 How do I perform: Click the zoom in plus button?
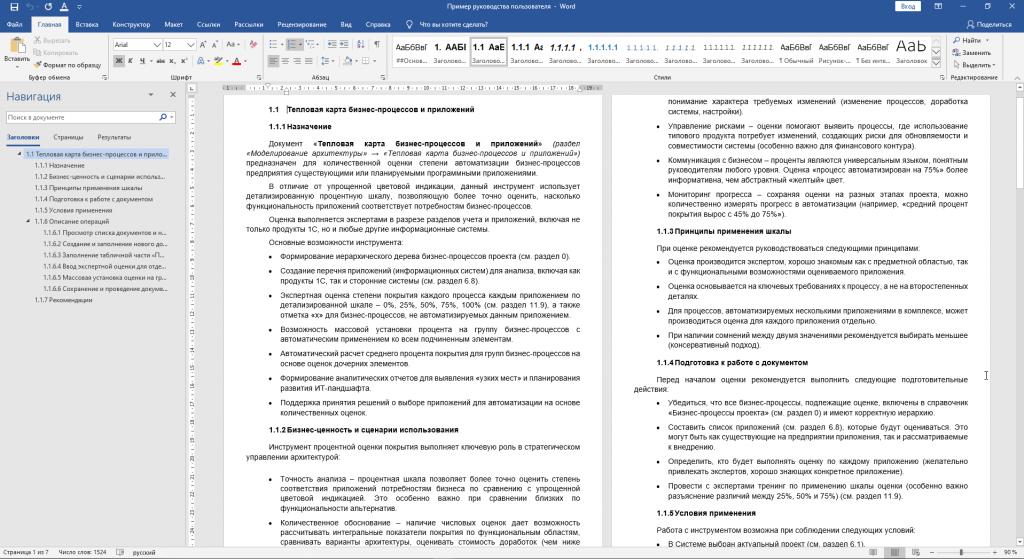tap(993, 552)
